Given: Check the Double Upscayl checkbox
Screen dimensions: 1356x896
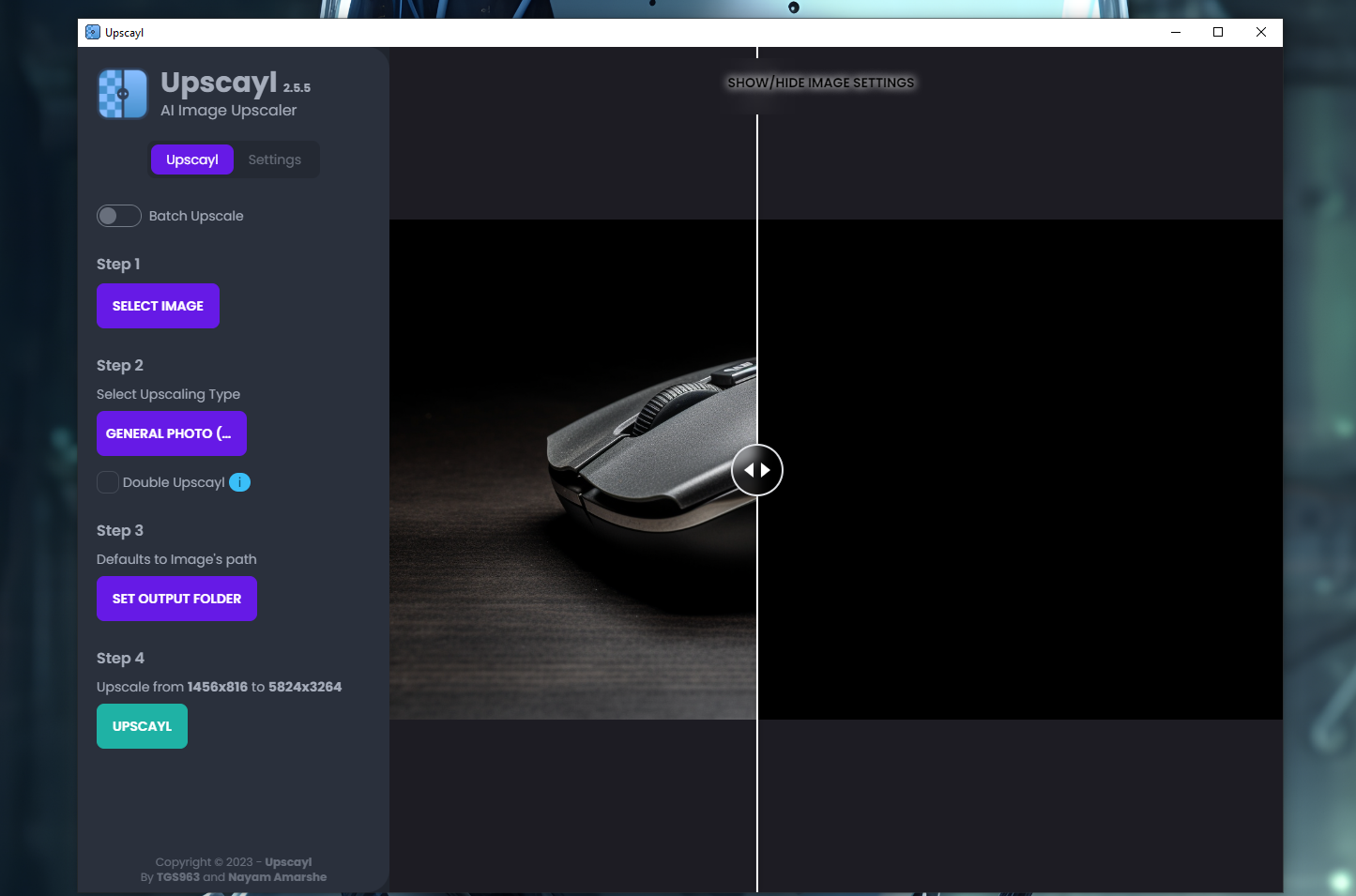Looking at the screenshot, I should click(108, 482).
